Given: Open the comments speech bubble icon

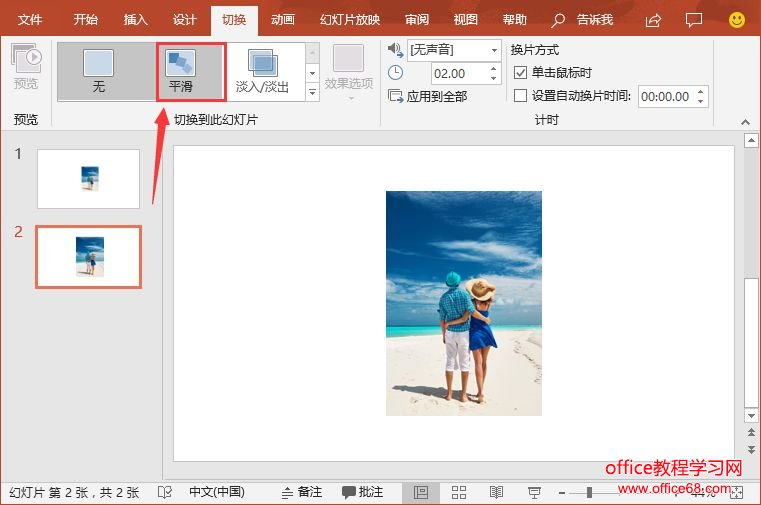Looking at the screenshot, I should click(694, 20).
